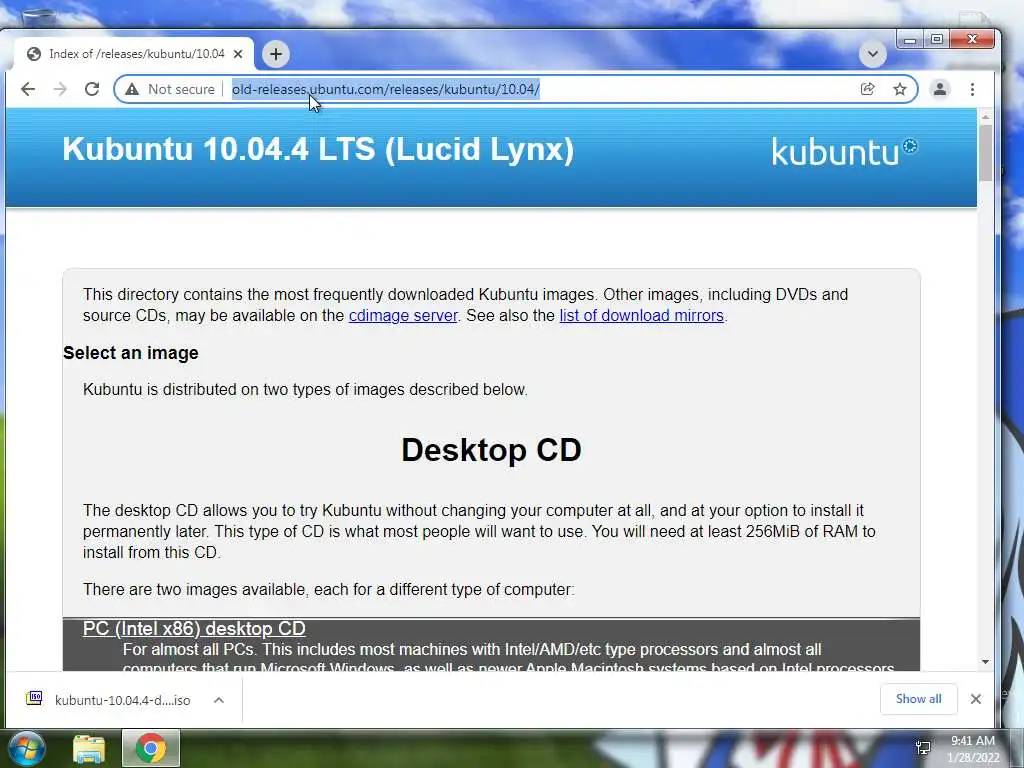
Task: Click the vertical scrollbar thumb
Action: (985, 152)
